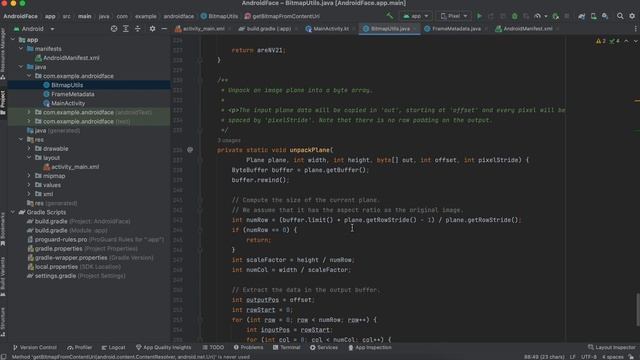Click the Select Opened File target icon
The image size is (640, 360).
[114, 29]
